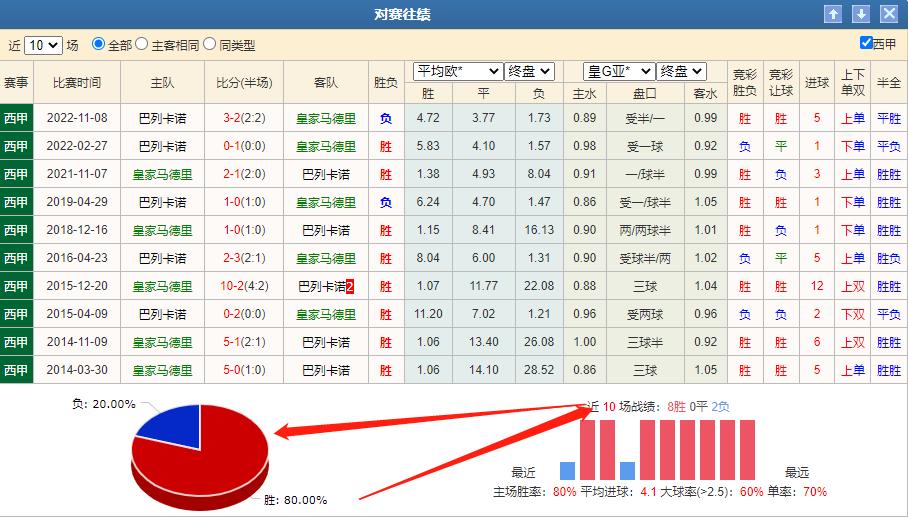Click the 进球 column header

coord(817,83)
